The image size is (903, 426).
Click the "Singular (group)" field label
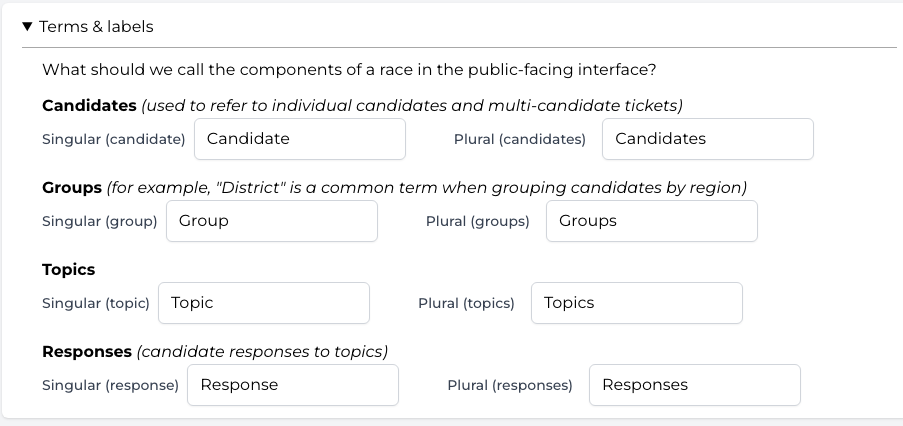(x=100, y=222)
